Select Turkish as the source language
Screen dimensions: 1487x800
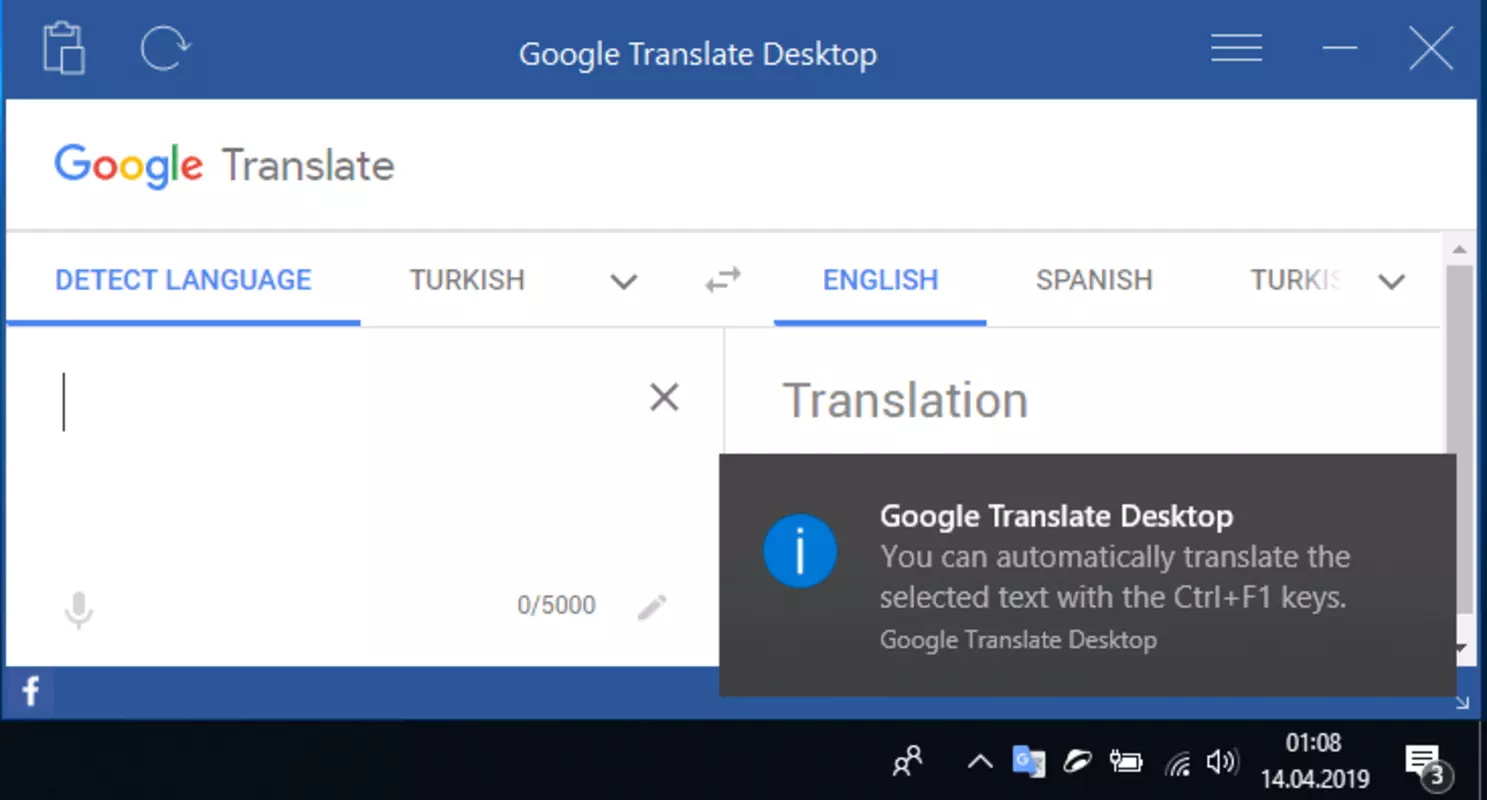point(467,280)
